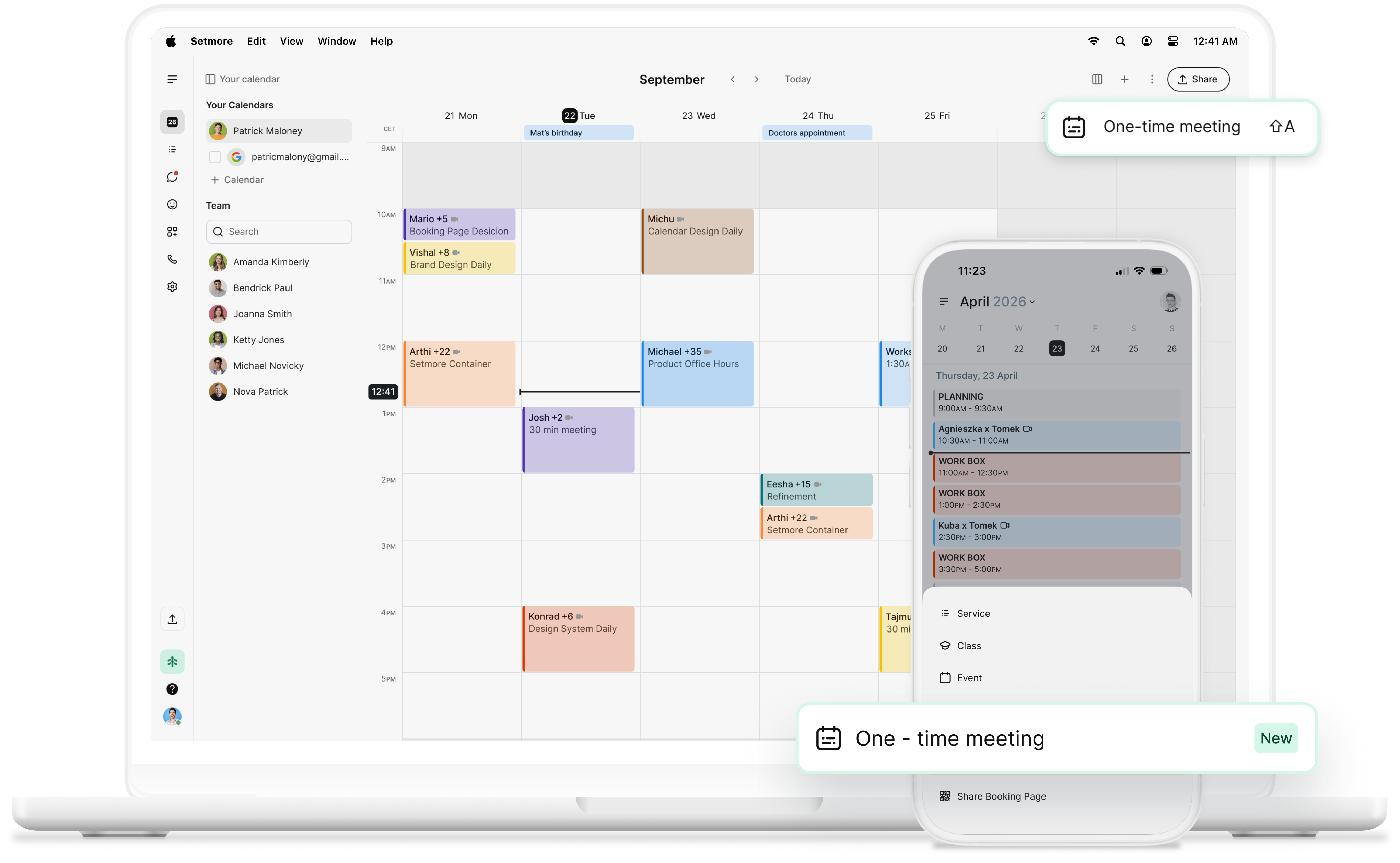Click the One - time meeting New card
1400x863 pixels.
pyautogui.click(x=1056, y=738)
